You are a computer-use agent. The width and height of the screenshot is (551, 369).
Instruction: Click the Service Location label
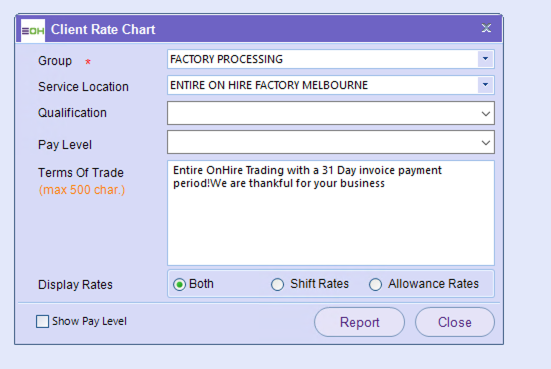83,87
